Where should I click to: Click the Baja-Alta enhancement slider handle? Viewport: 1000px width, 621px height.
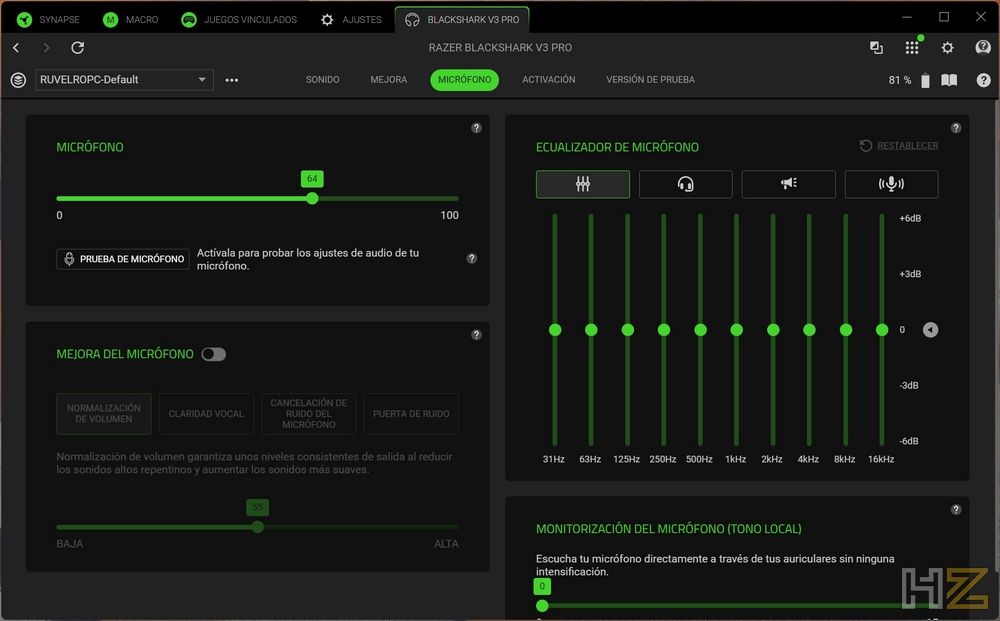point(258,527)
